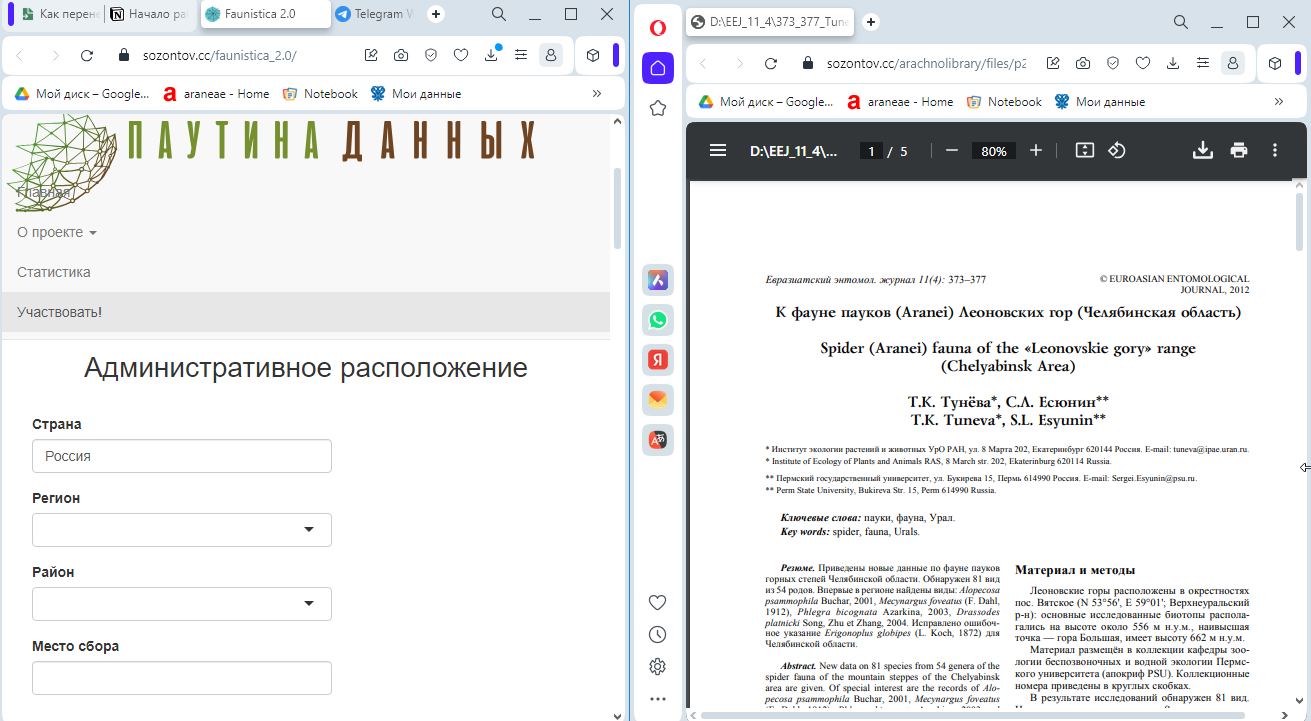
Task: Show more bookmarks chevron in Faunistica window
Action: click(x=597, y=93)
